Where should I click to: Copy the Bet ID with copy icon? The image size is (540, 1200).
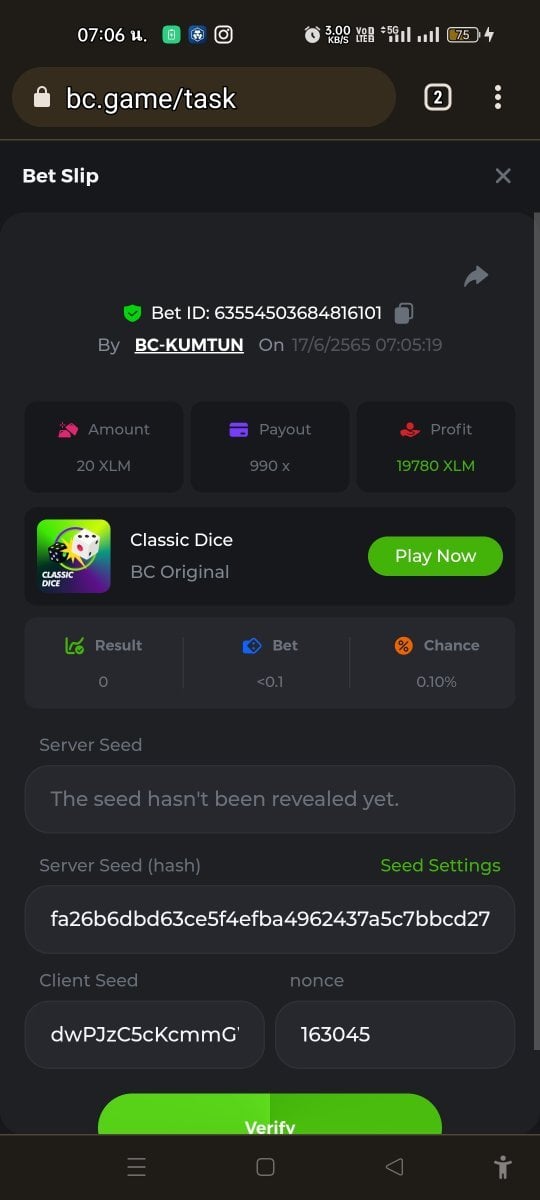pyautogui.click(x=404, y=313)
